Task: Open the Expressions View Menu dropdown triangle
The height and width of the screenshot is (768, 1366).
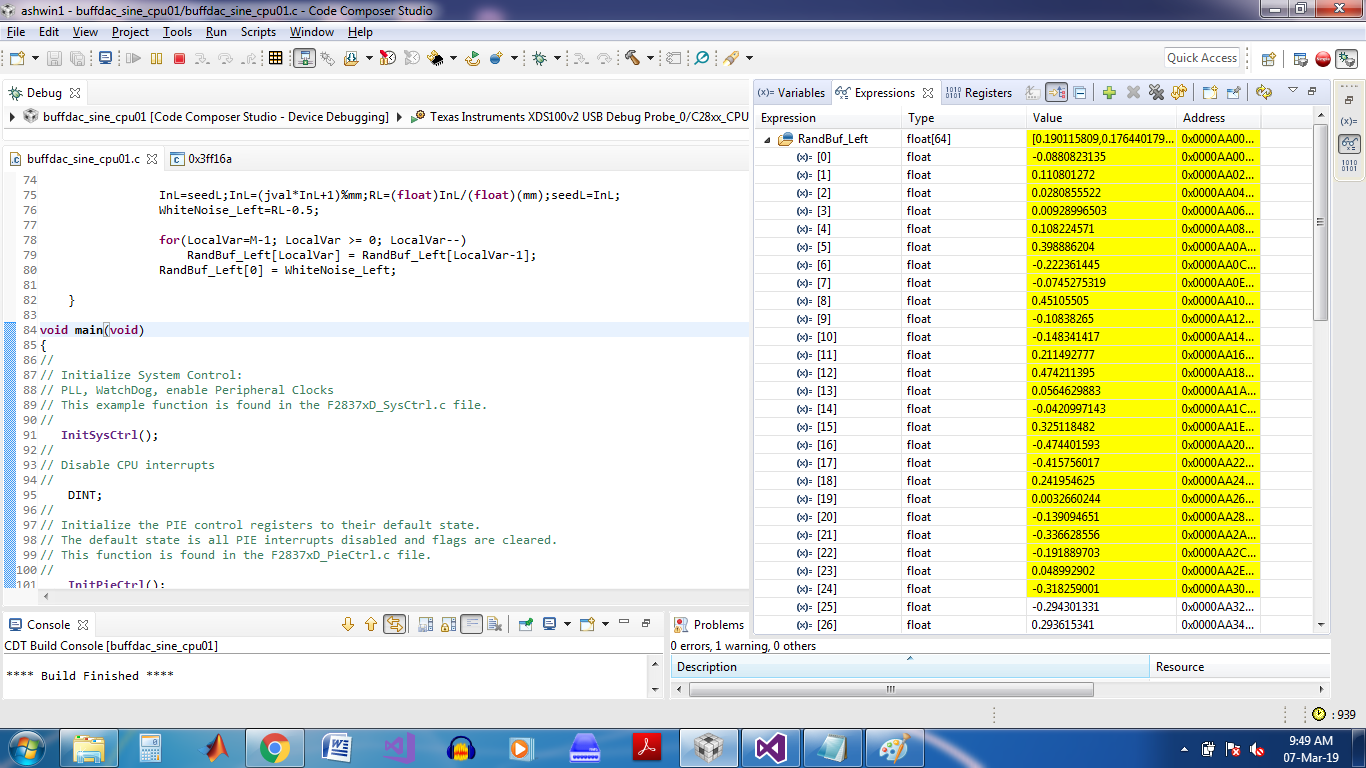Action: pos(1292,92)
